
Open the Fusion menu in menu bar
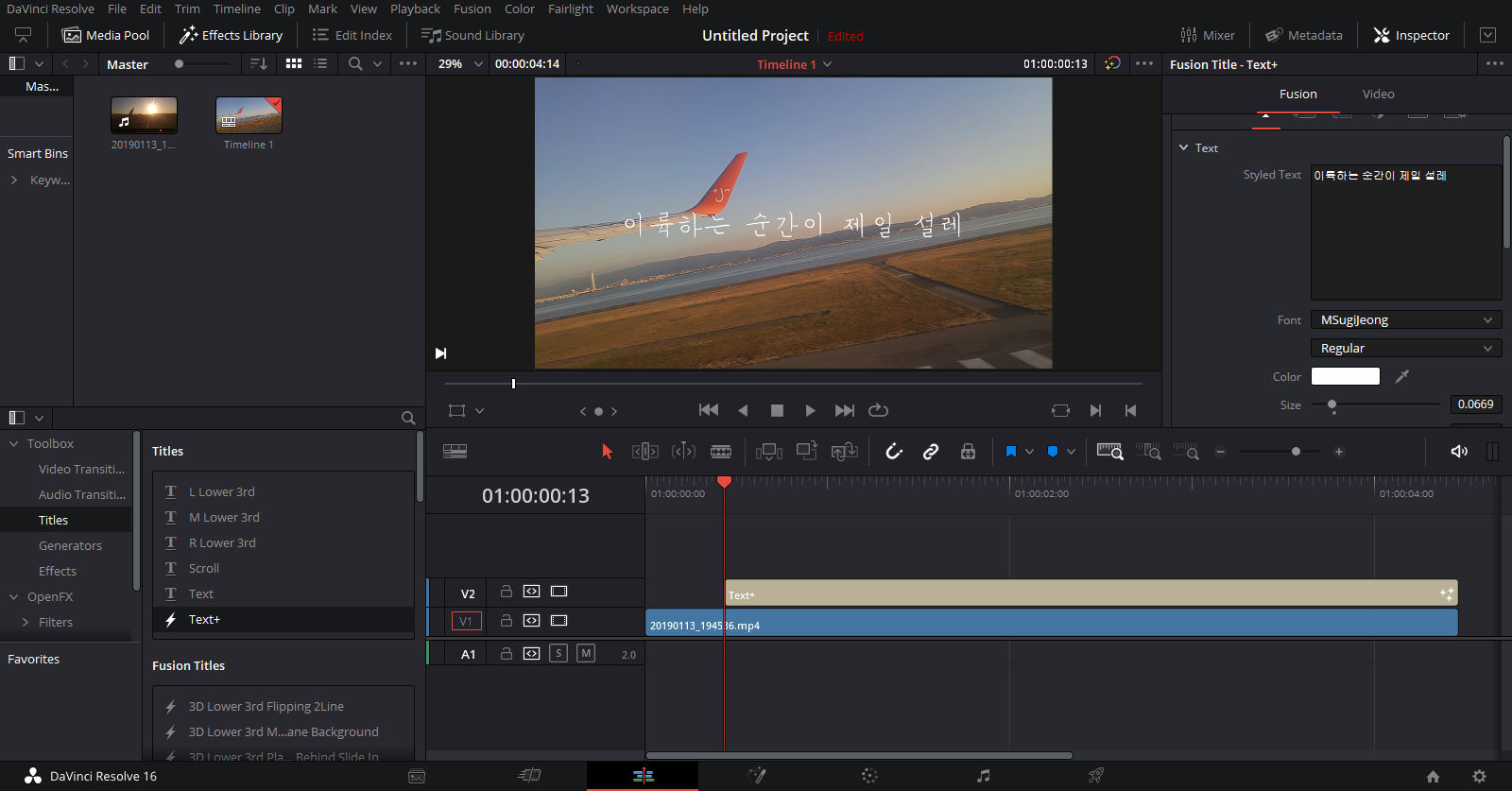472,9
